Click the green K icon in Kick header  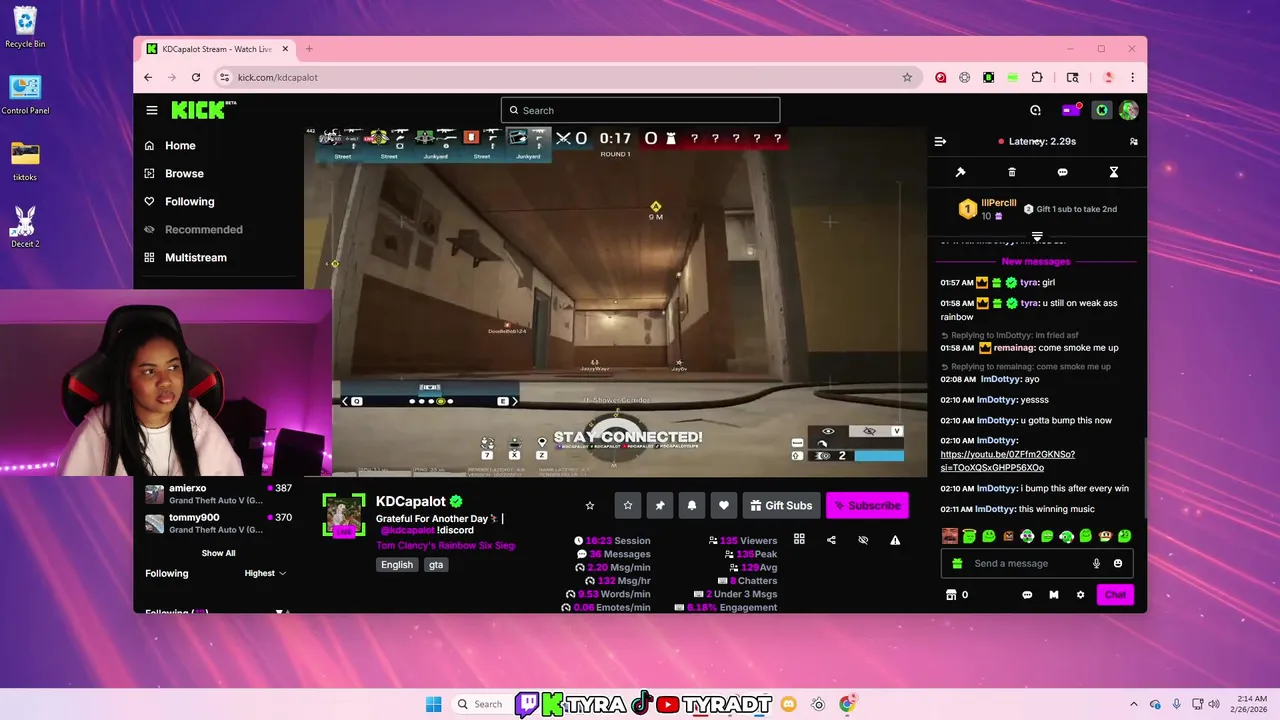1102,110
